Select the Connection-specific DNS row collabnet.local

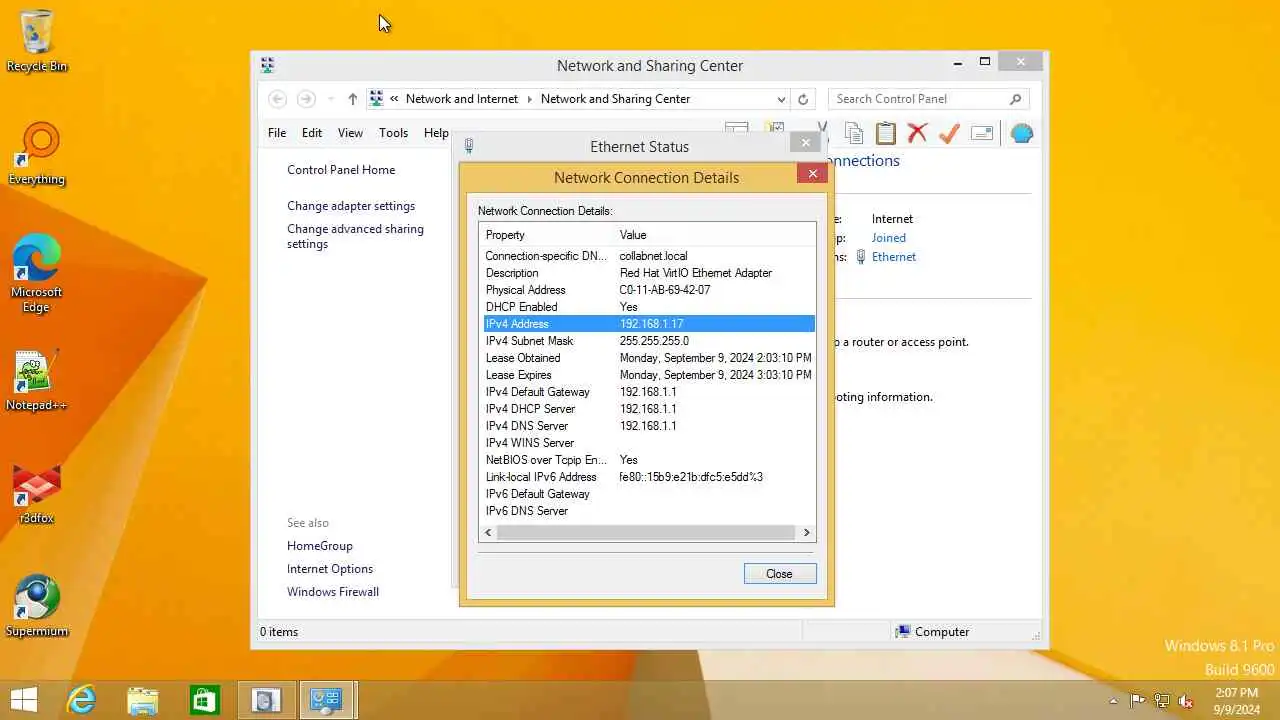coord(649,256)
